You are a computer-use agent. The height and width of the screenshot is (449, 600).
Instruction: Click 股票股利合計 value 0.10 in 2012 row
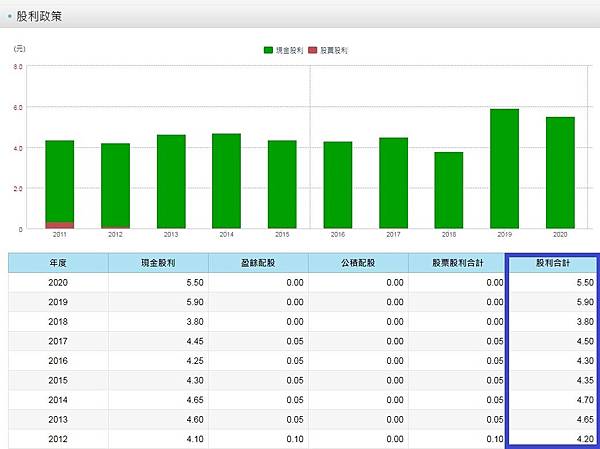495,439
